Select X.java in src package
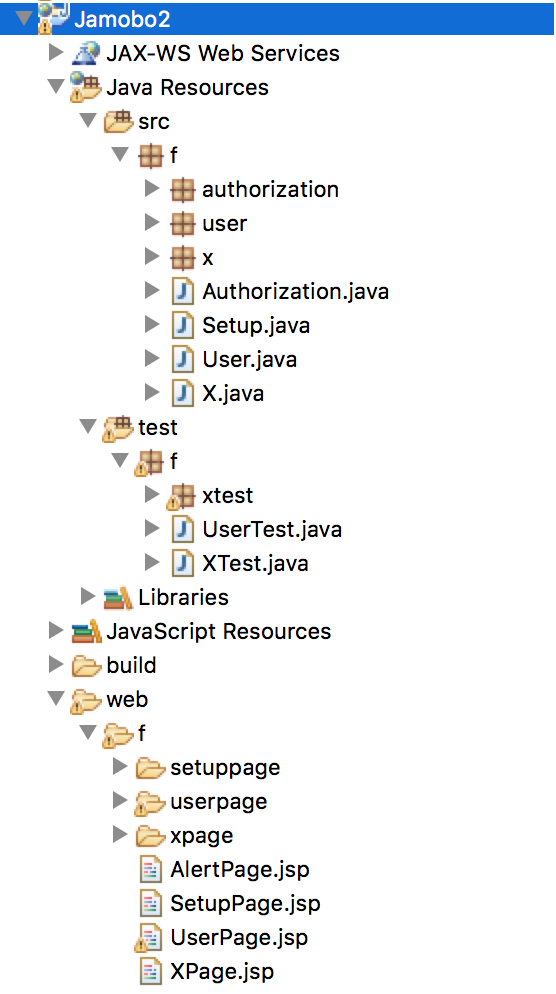 (x=233, y=394)
